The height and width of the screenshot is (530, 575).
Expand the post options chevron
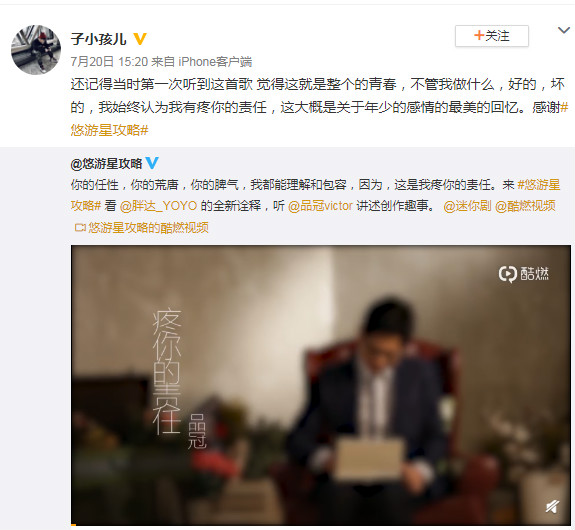(x=564, y=30)
